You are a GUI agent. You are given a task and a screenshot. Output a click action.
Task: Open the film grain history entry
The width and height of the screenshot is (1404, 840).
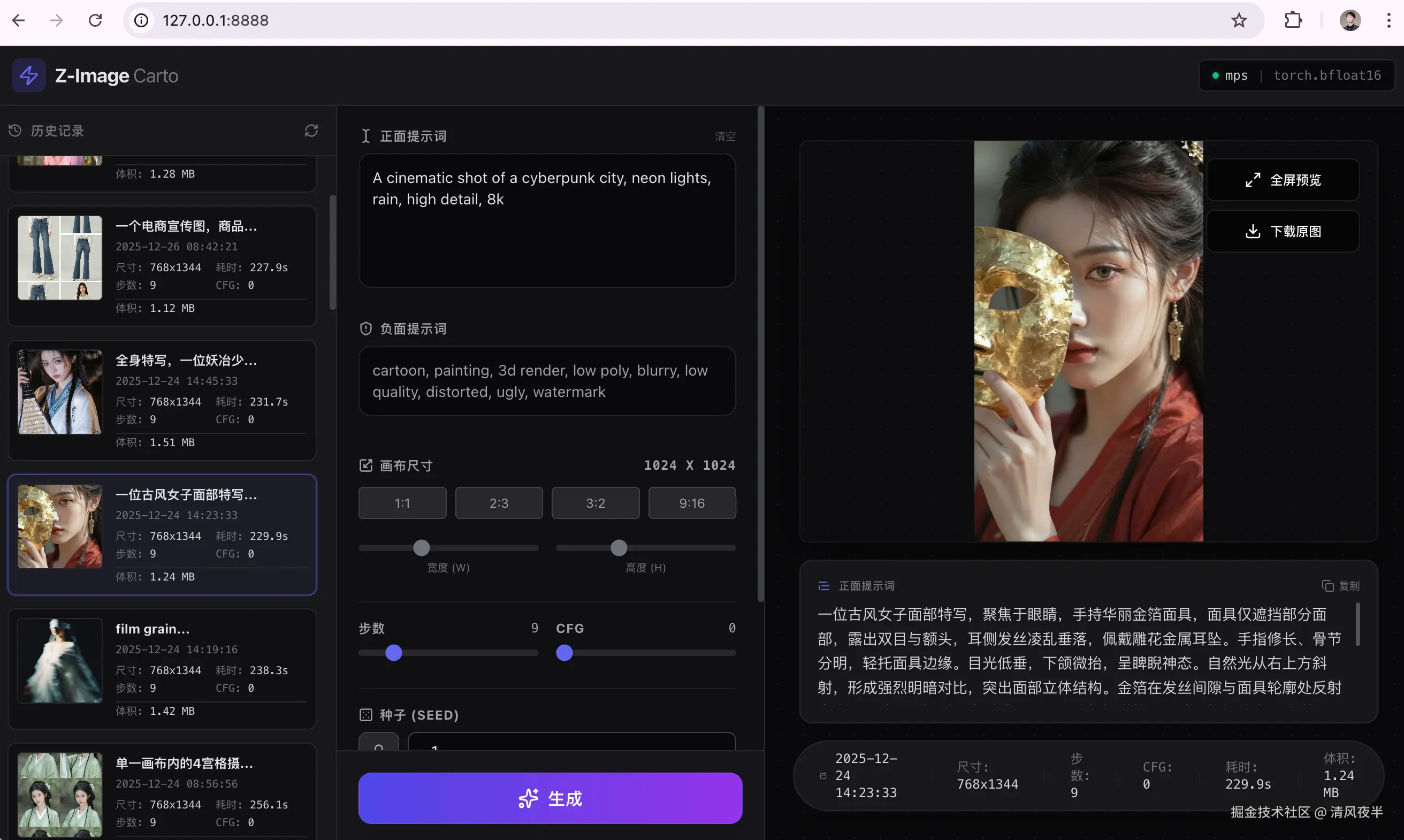click(162, 668)
